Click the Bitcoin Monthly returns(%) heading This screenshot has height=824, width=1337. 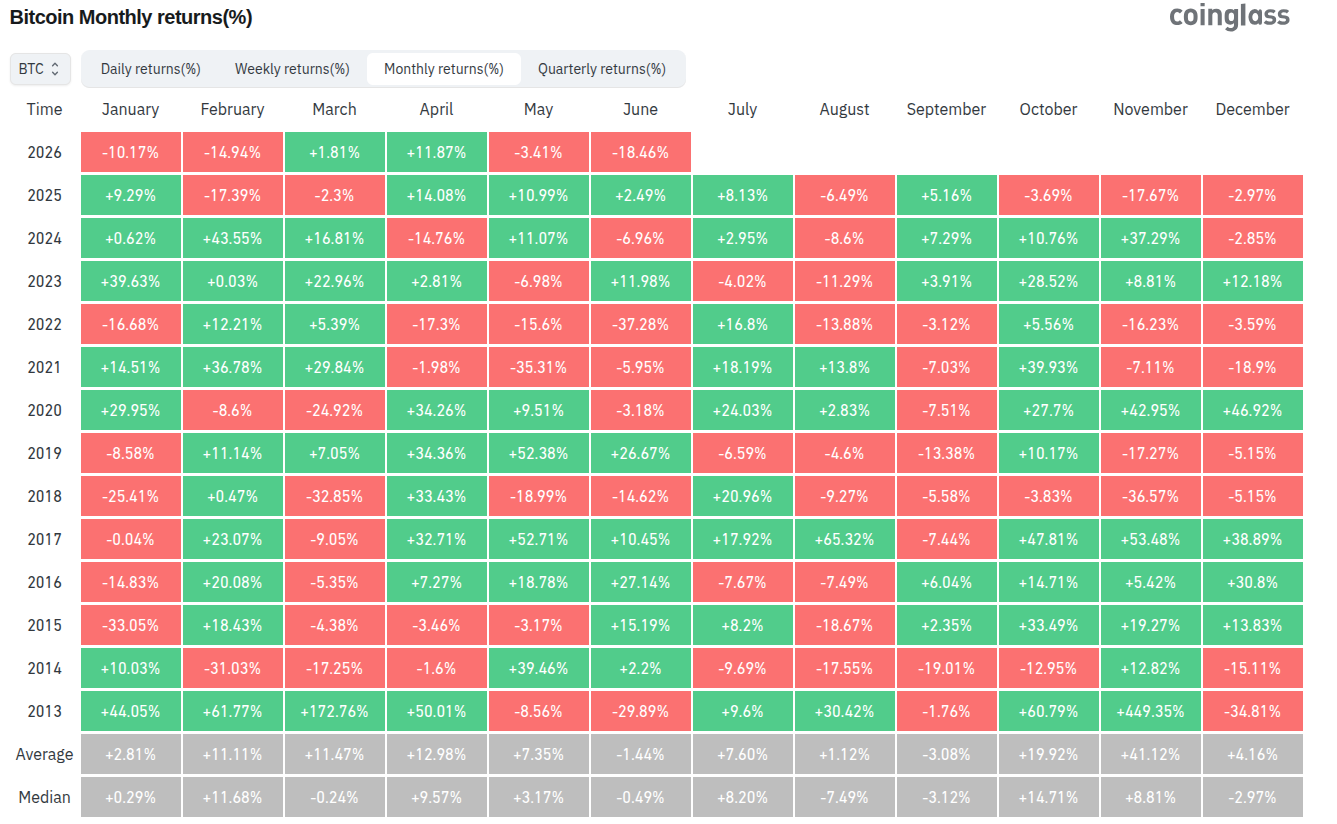click(131, 18)
